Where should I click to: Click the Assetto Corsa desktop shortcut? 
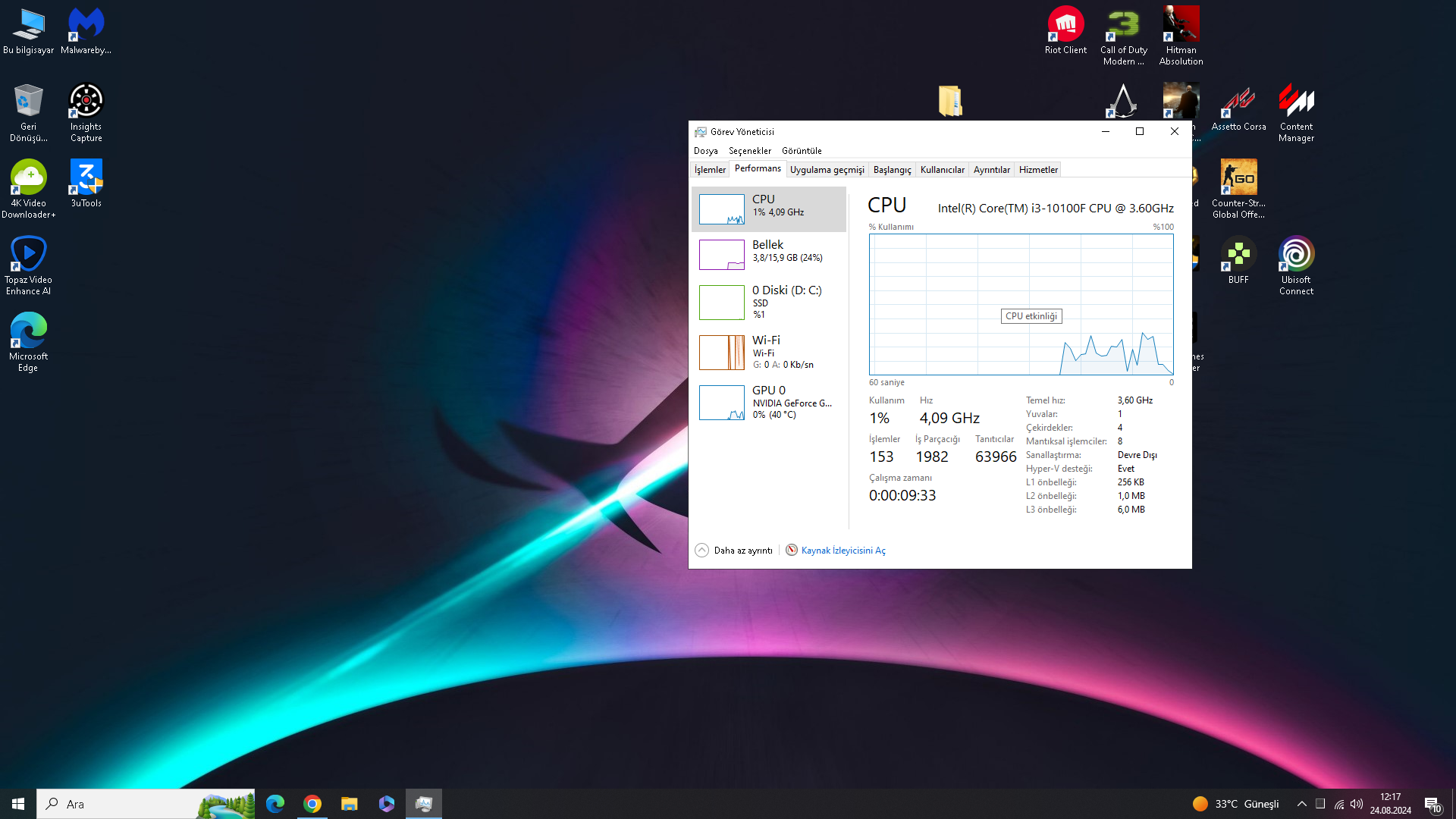(1238, 108)
